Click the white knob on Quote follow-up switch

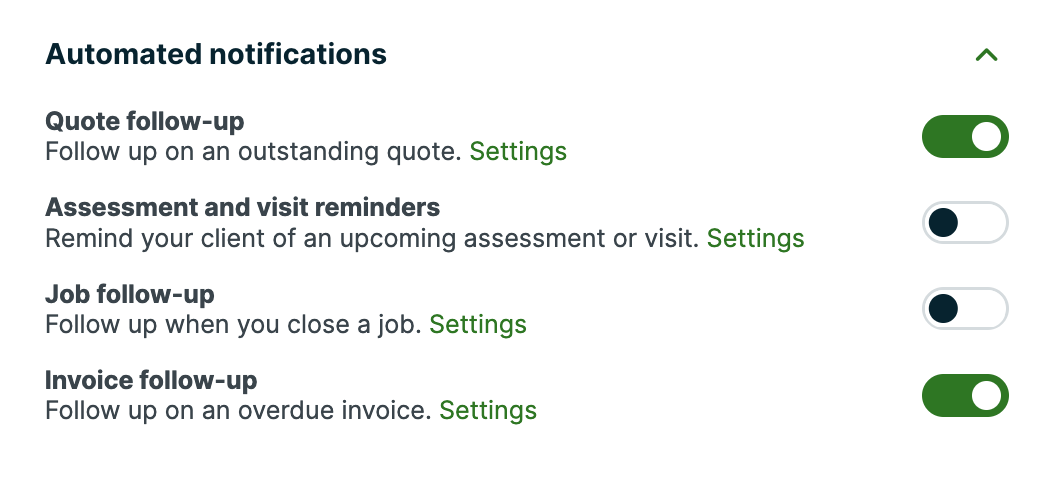click(986, 137)
